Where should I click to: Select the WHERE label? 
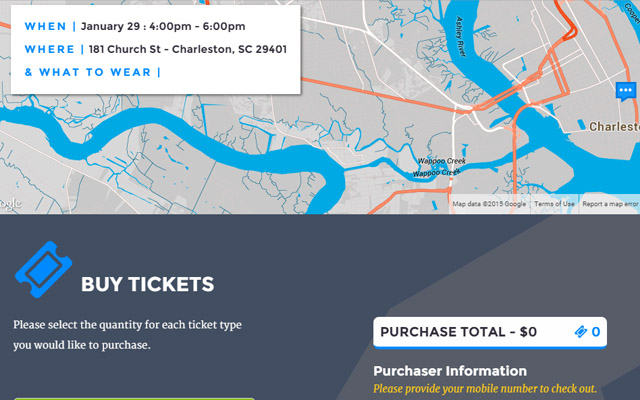[50, 49]
